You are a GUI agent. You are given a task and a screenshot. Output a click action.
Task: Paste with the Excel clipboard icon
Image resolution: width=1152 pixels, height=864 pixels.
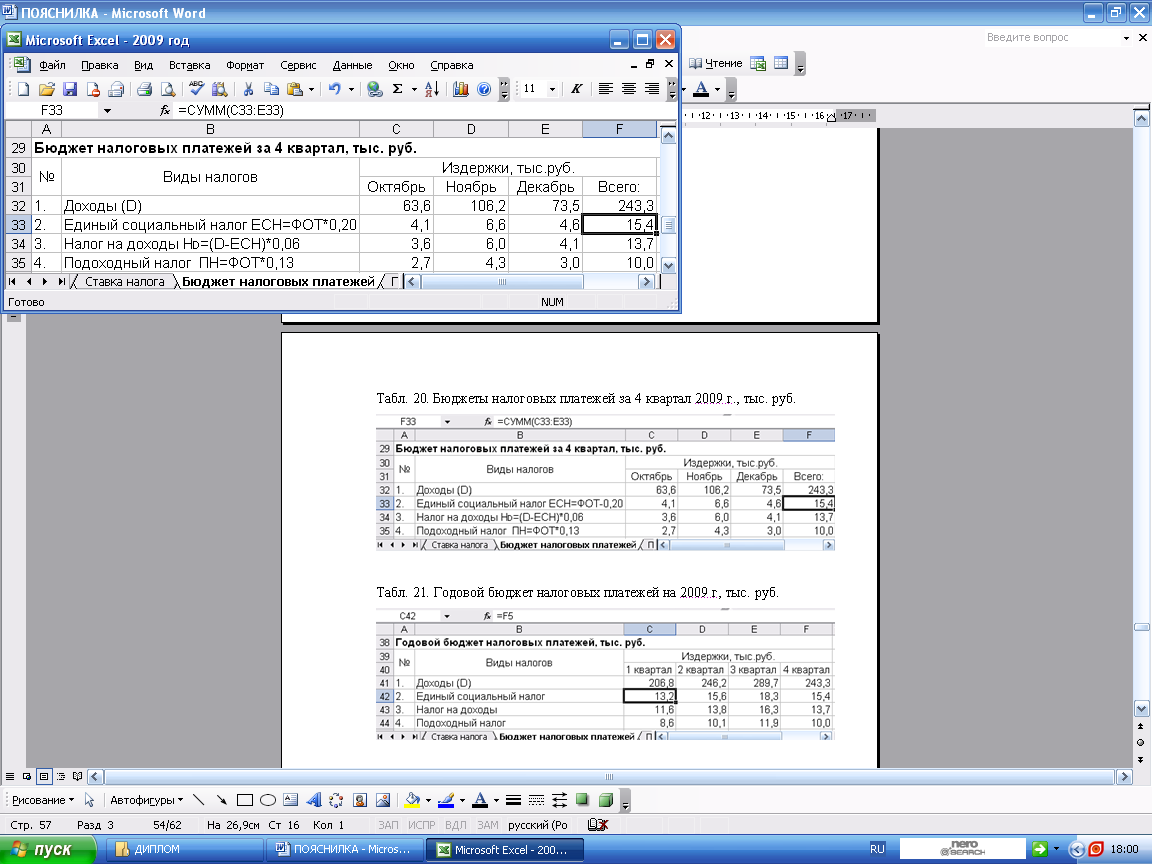pos(295,89)
